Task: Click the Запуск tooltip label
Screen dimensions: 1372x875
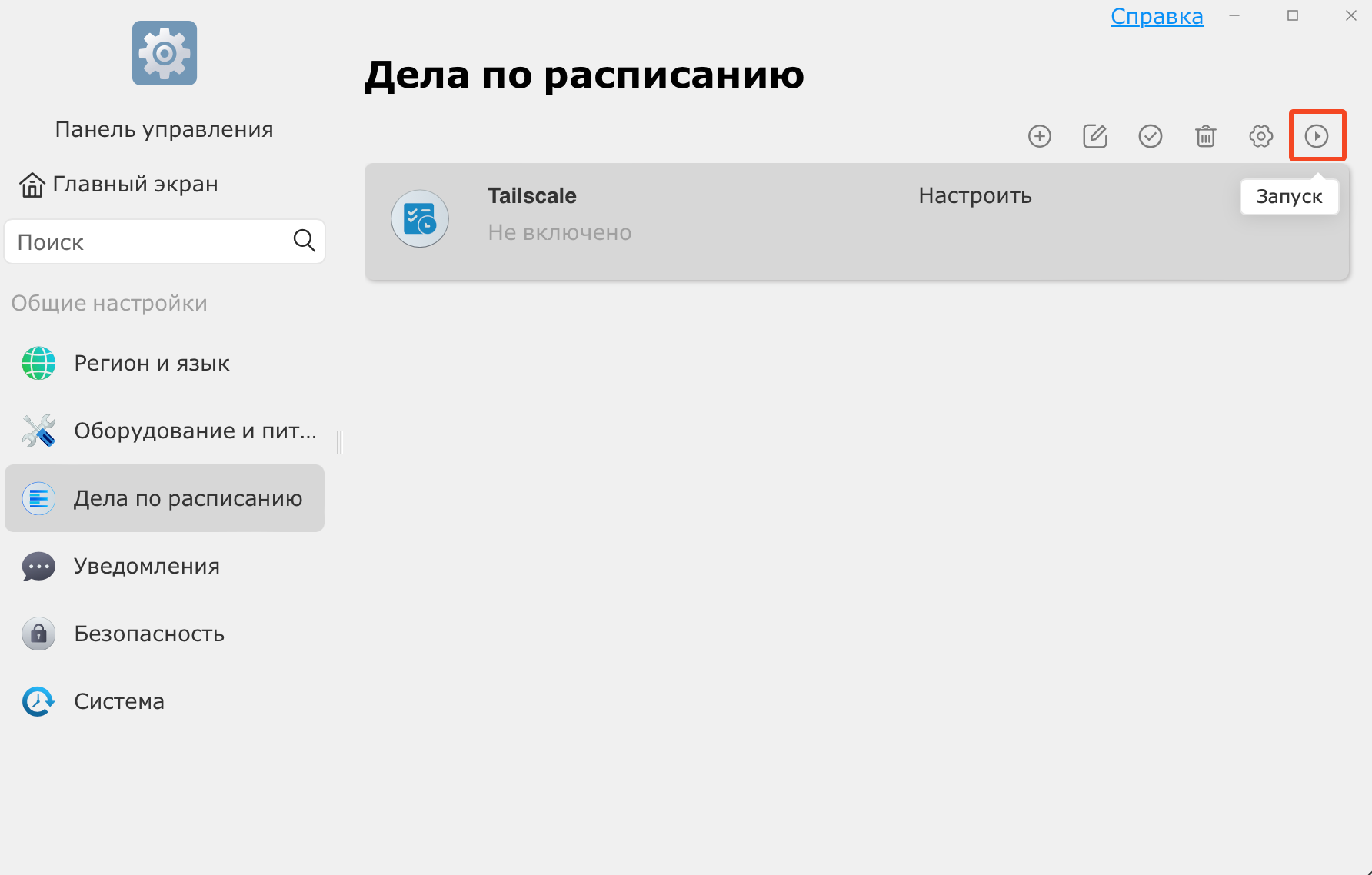Action: [1289, 197]
